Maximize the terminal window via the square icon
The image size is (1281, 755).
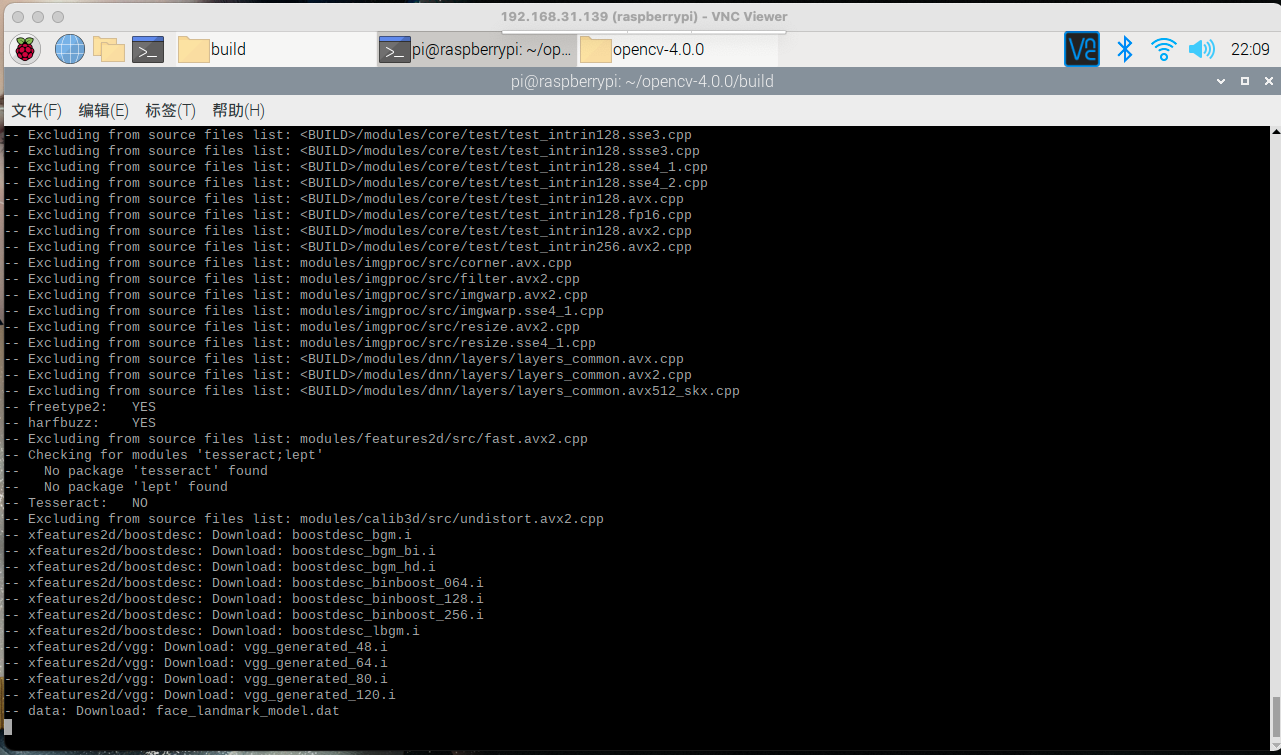pyautogui.click(x=1245, y=81)
